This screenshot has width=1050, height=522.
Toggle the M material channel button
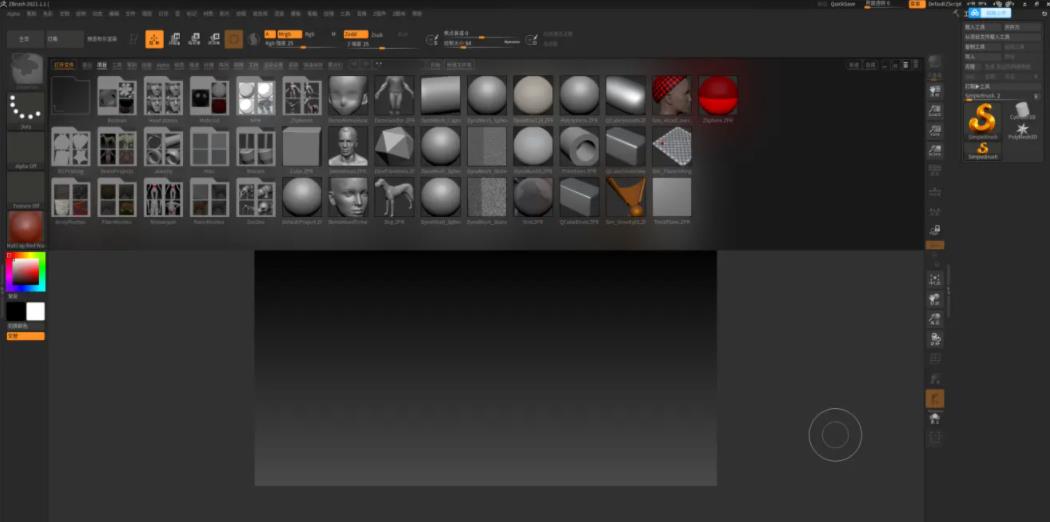point(334,34)
